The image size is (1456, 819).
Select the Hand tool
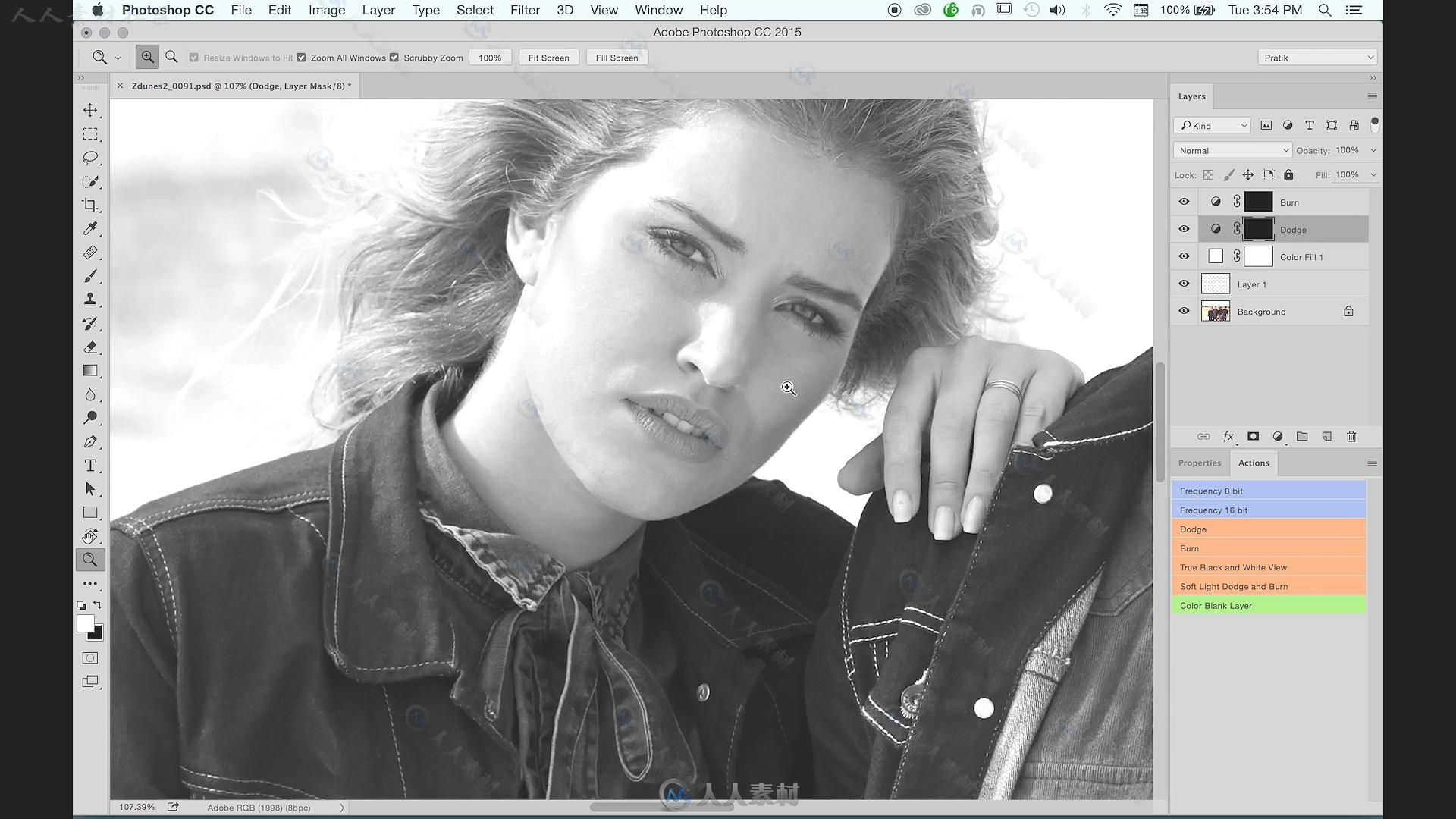point(90,537)
